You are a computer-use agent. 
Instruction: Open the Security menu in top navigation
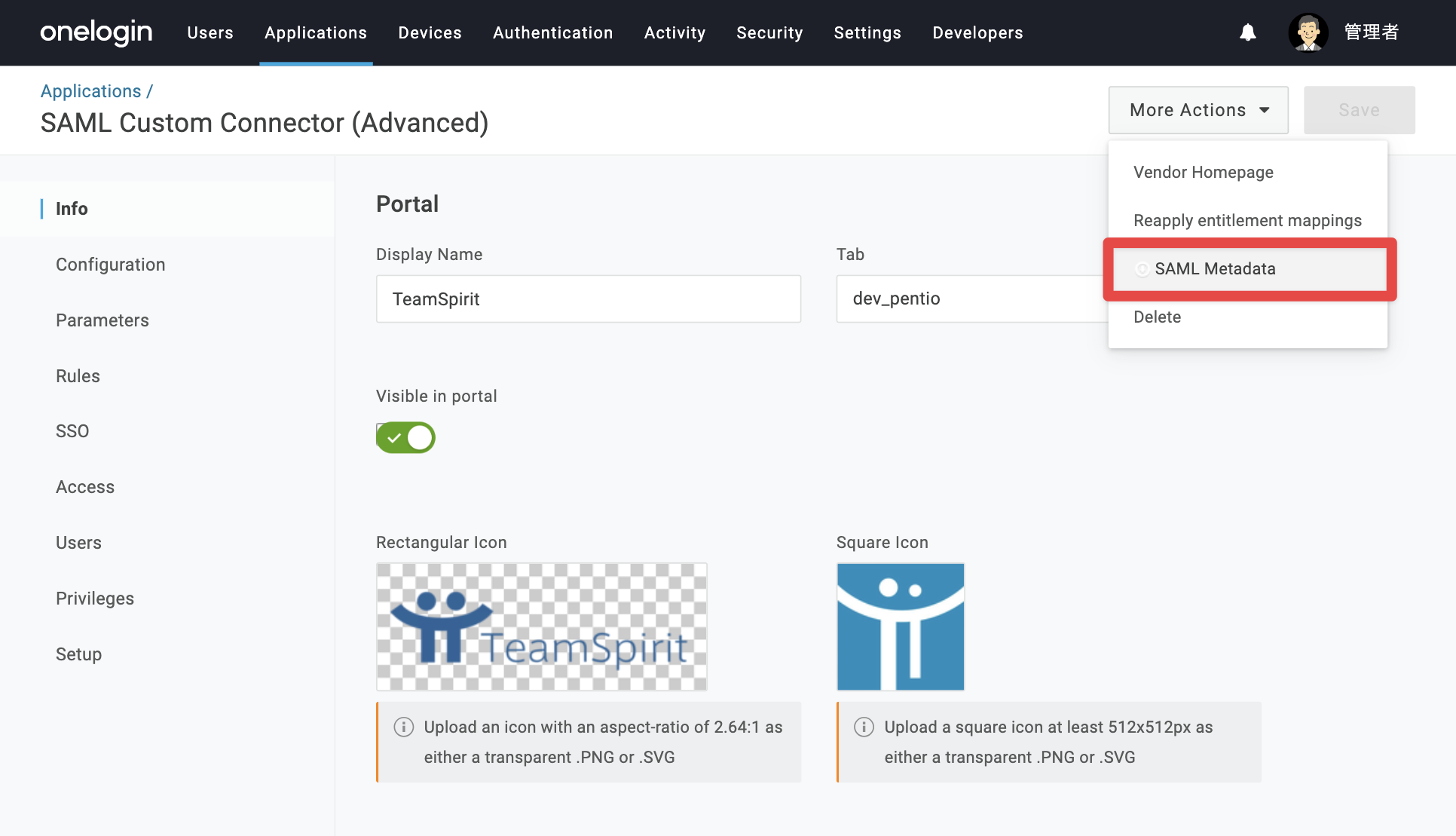pos(769,32)
